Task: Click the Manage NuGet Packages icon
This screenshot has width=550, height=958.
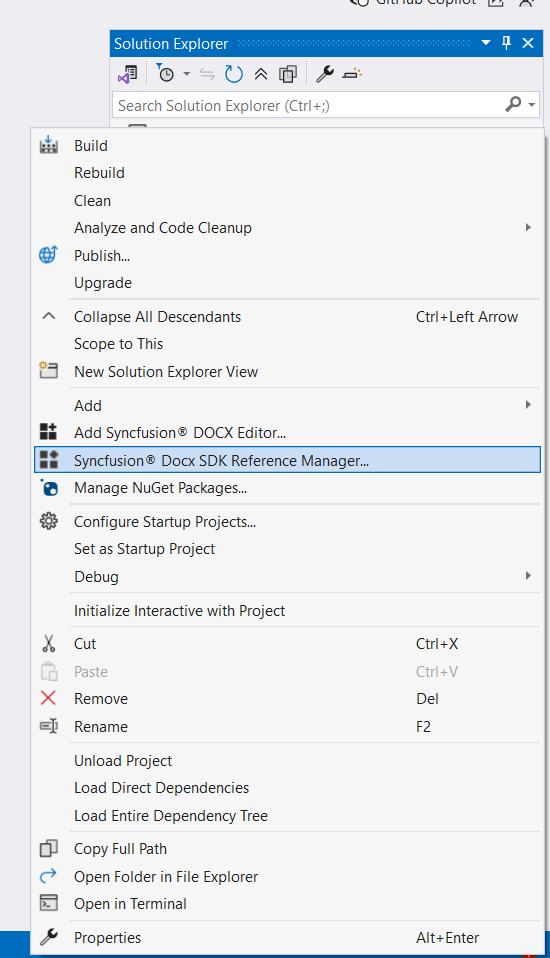Action: (48, 488)
